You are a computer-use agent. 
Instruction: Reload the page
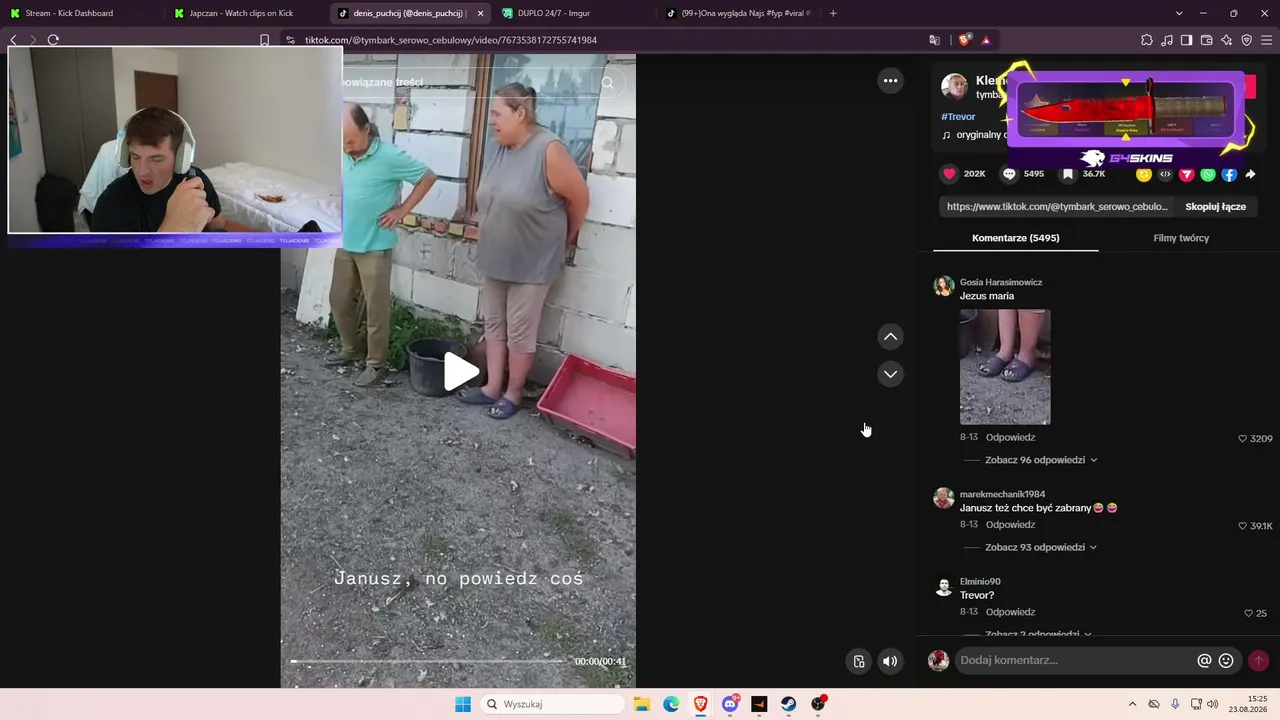53,40
